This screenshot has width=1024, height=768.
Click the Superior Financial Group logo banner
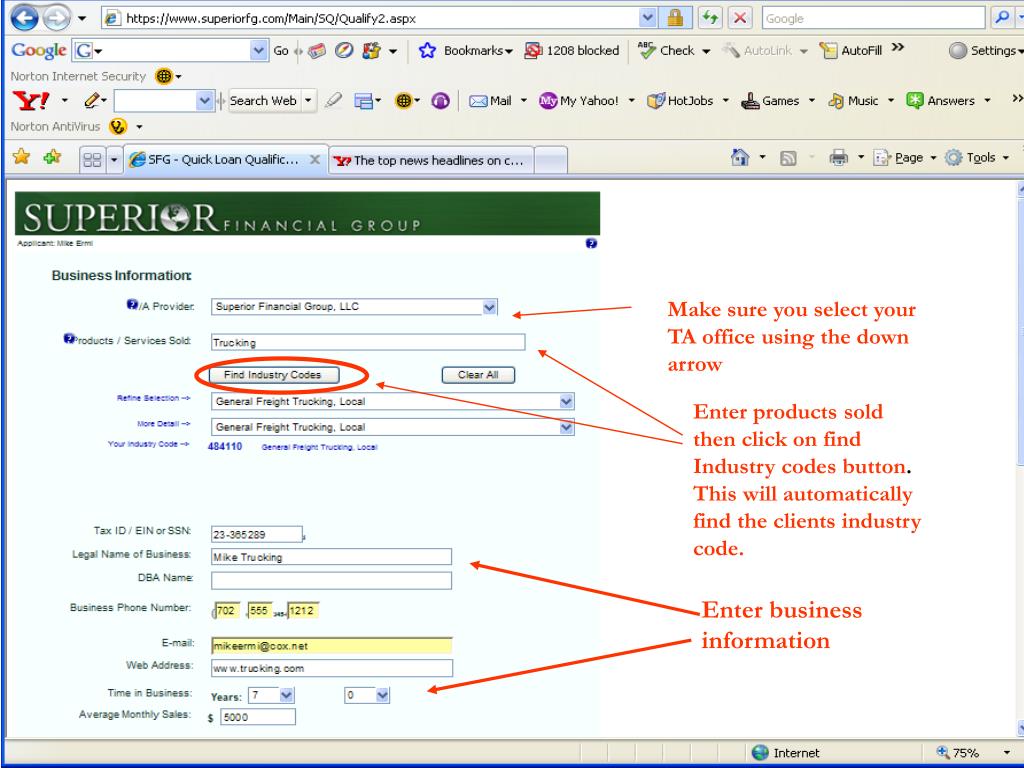[x=307, y=214]
